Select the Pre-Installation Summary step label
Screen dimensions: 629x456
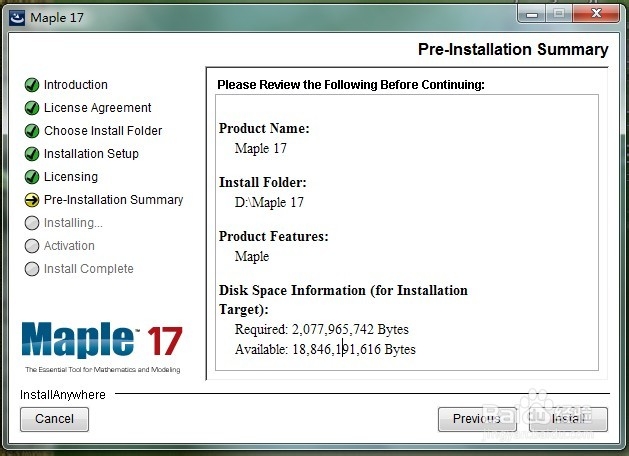[x=114, y=200]
